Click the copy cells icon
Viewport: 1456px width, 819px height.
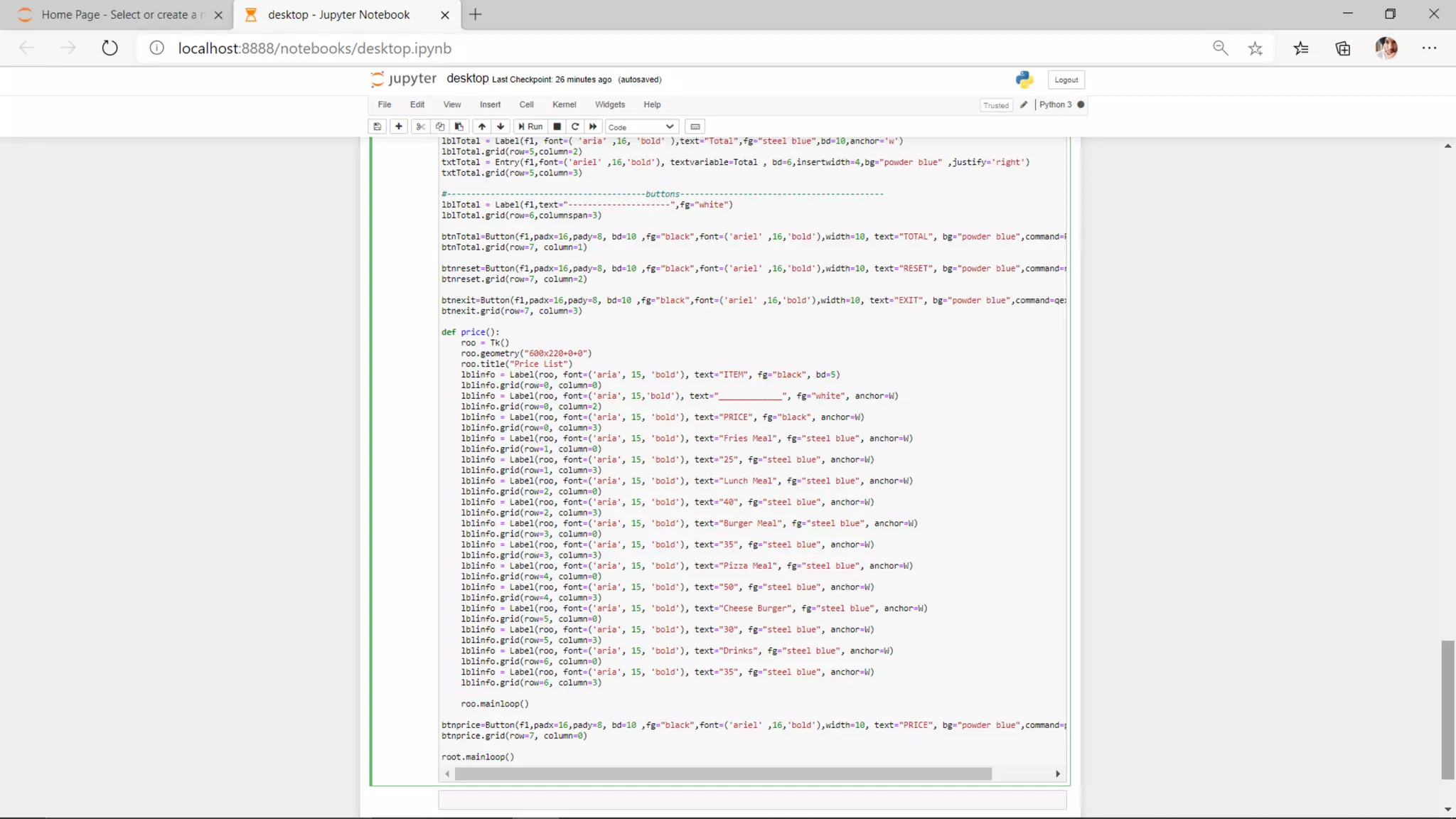coord(440,127)
